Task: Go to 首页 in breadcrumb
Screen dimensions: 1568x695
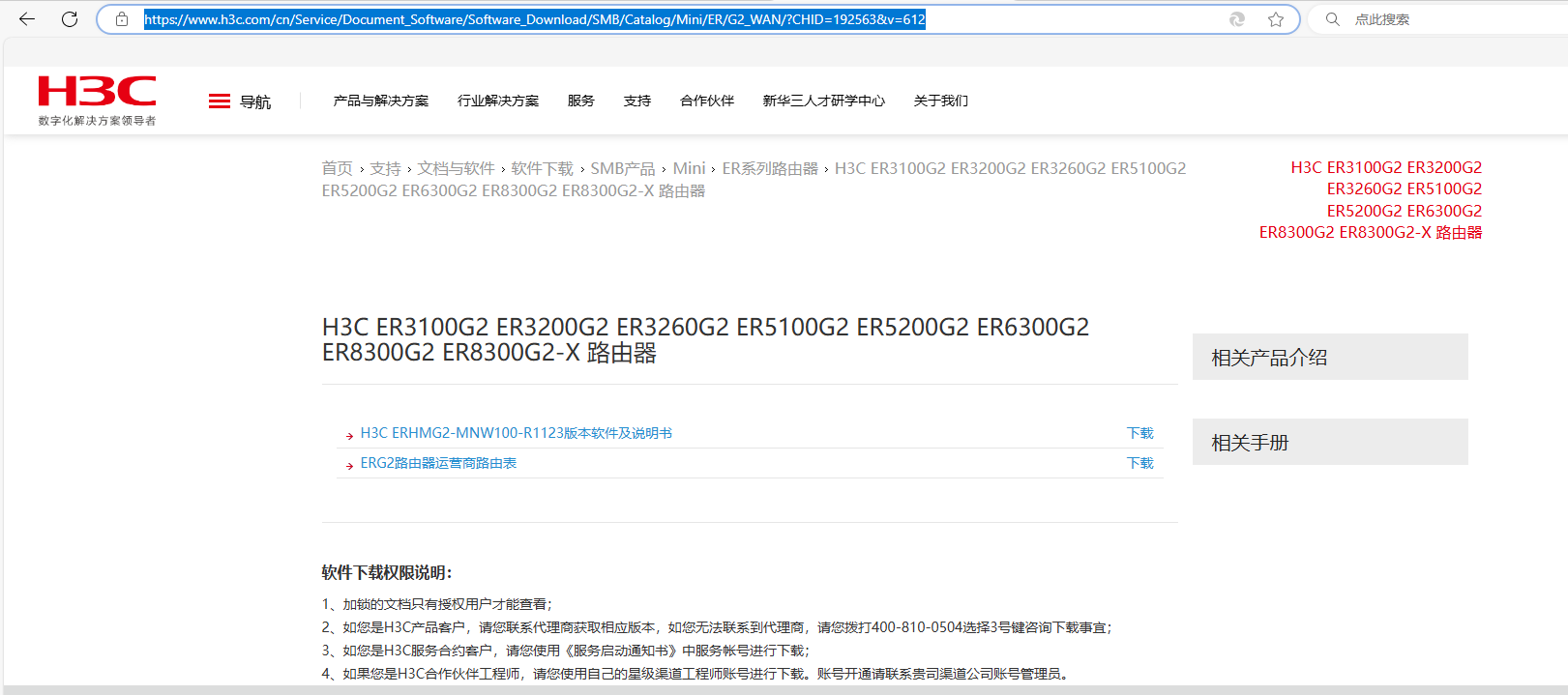Action: [x=338, y=168]
